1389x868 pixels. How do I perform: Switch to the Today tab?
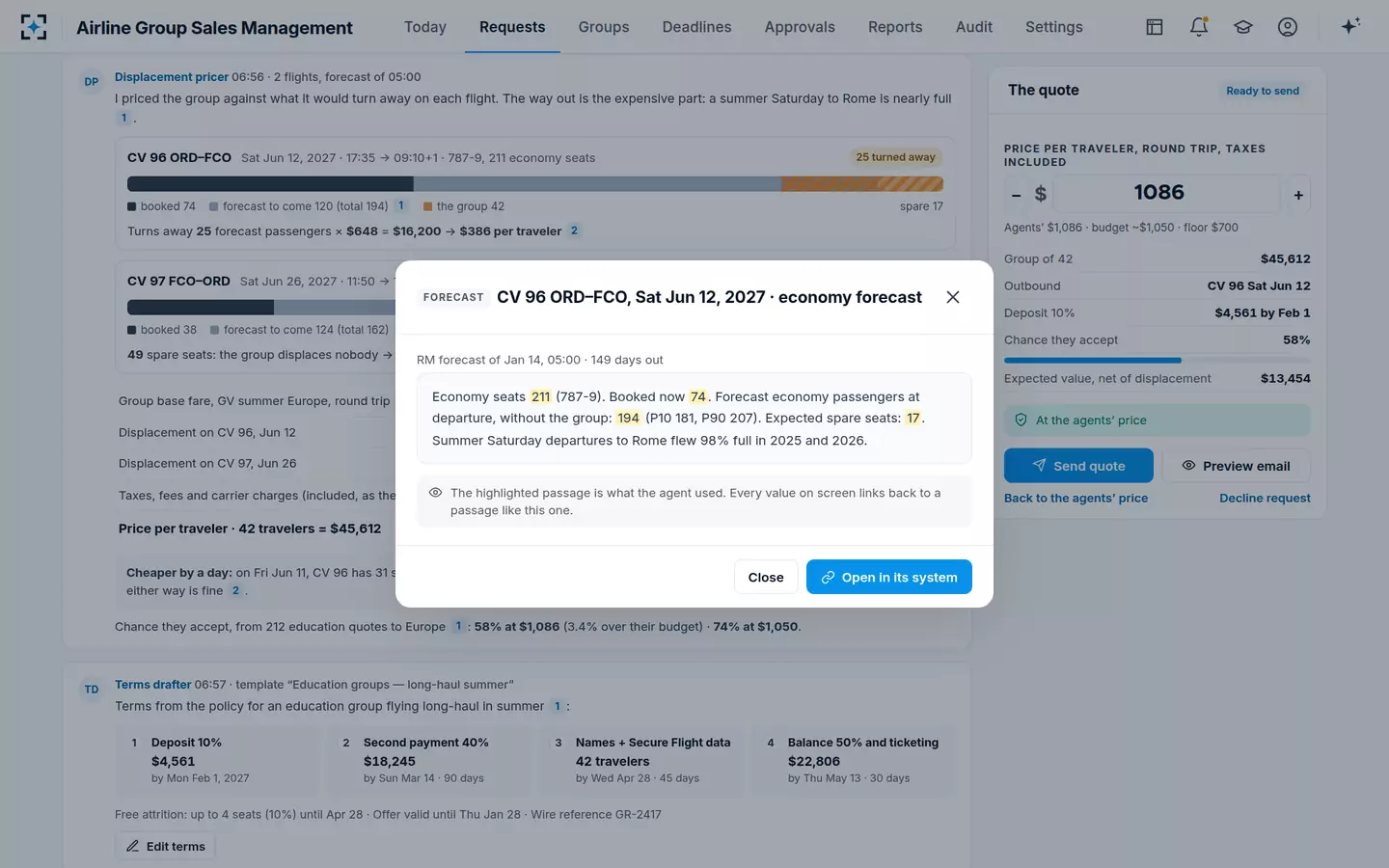[425, 27]
